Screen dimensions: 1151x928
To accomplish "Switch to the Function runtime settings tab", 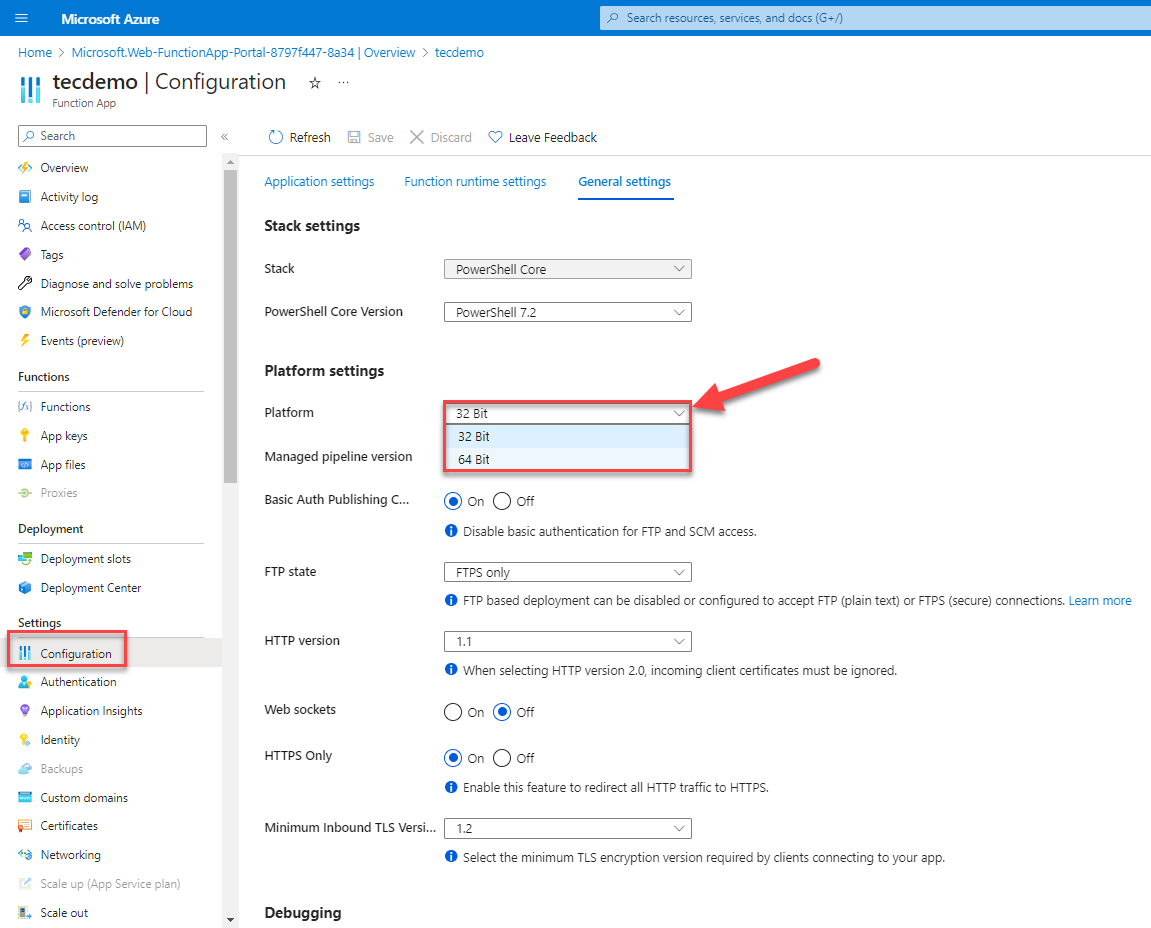I will tap(475, 181).
